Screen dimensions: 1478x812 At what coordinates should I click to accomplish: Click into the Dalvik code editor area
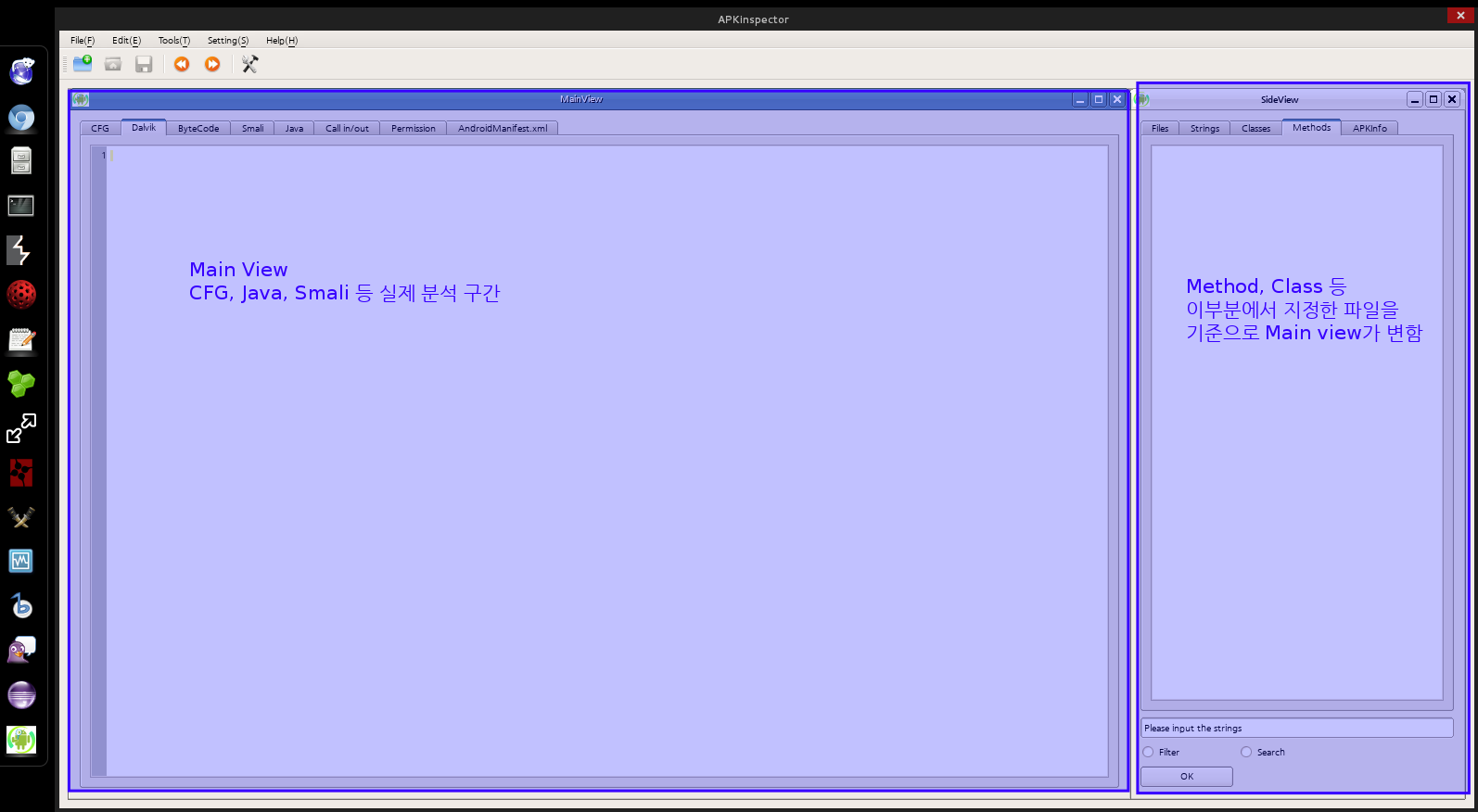[x=607, y=461]
